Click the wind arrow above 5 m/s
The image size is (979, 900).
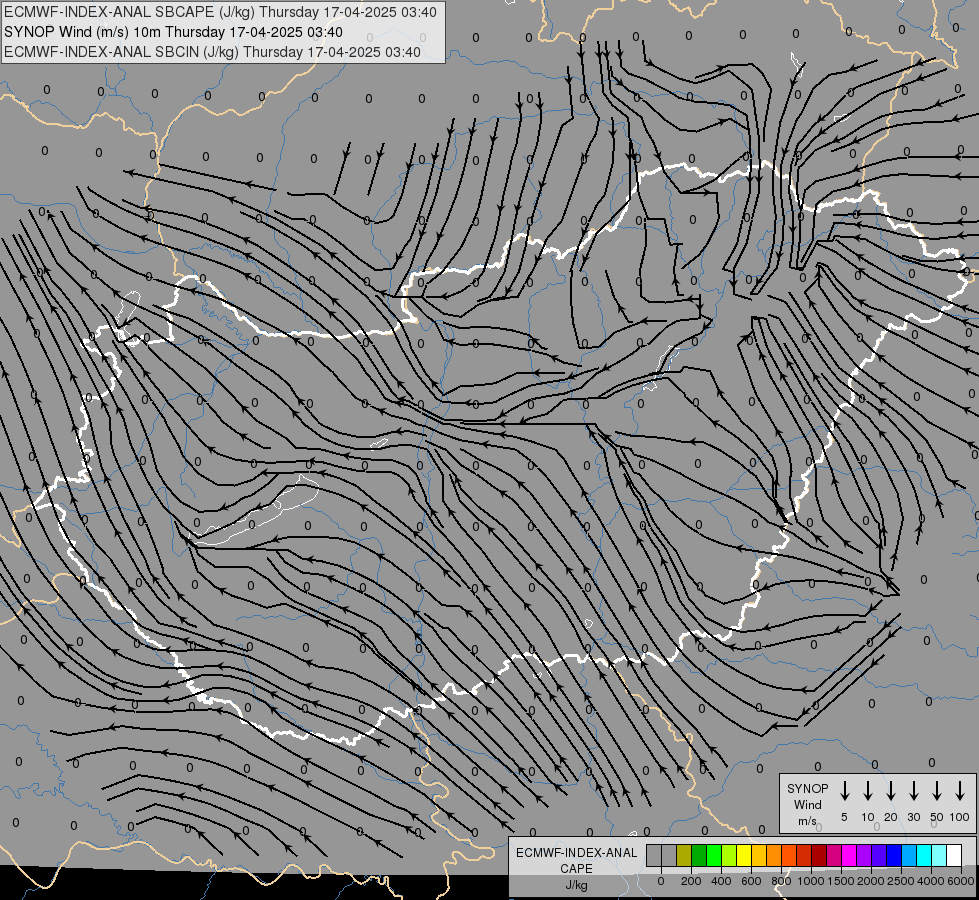tap(845, 791)
